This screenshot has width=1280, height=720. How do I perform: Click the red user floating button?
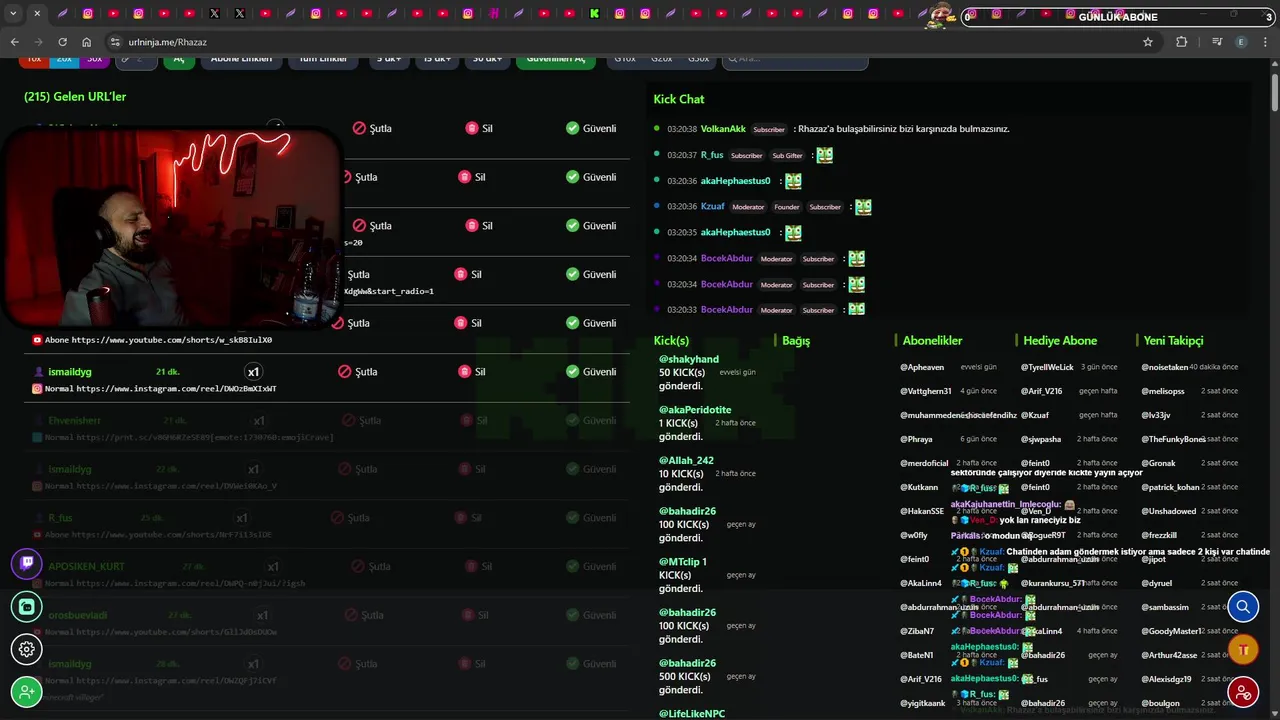coord(1243,692)
